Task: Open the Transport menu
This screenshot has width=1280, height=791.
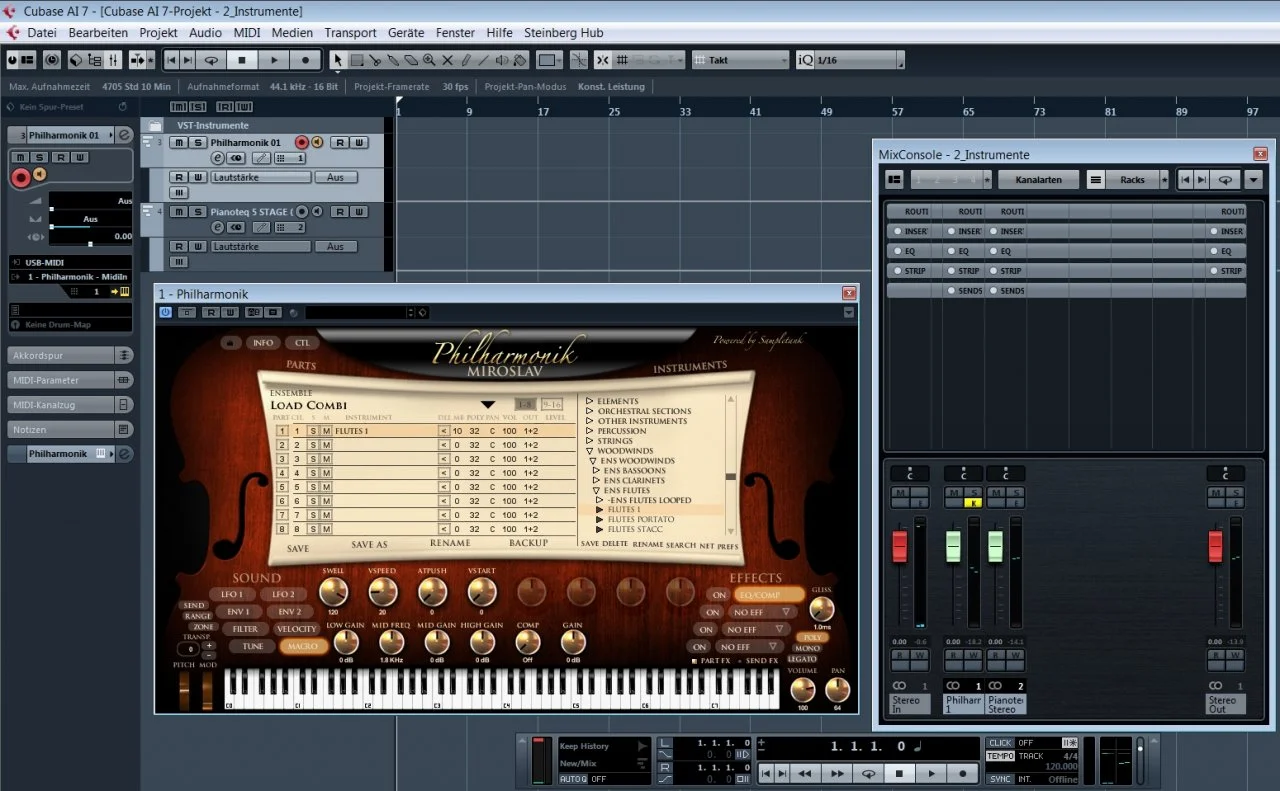Action: pyautogui.click(x=350, y=32)
